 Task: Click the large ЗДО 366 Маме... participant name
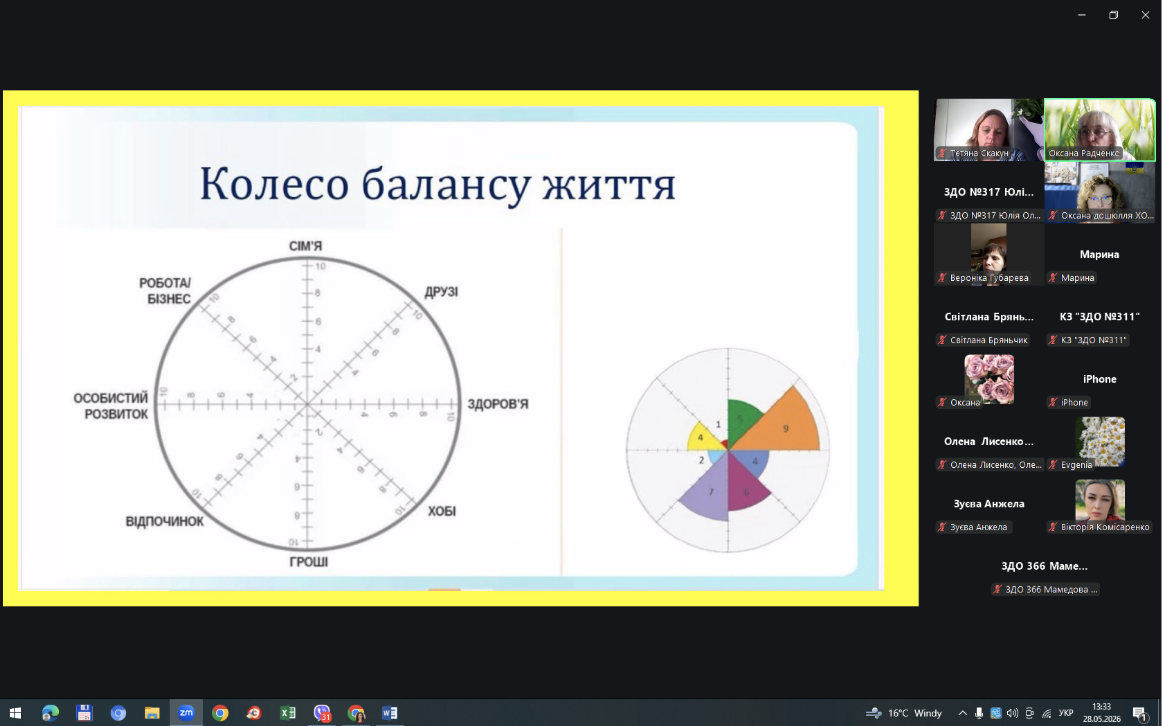pyautogui.click(x=1044, y=565)
